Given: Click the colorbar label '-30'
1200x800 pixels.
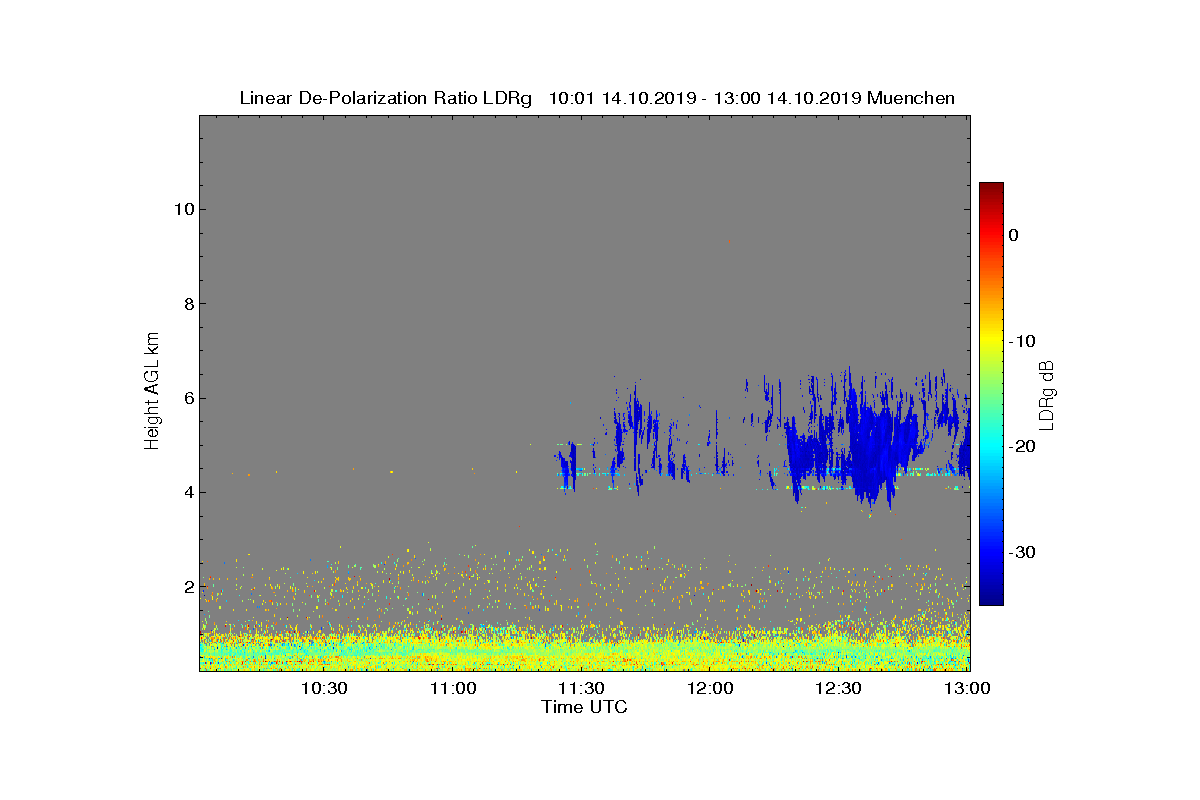Looking at the screenshot, I should click(x=1021, y=552).
